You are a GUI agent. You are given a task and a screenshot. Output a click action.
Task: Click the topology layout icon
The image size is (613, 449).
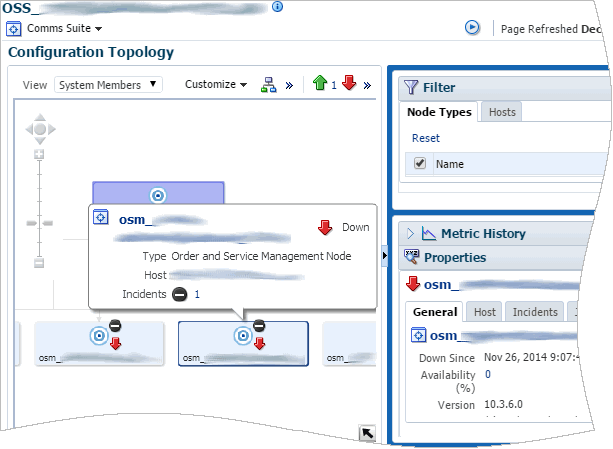tap(269, 84)
